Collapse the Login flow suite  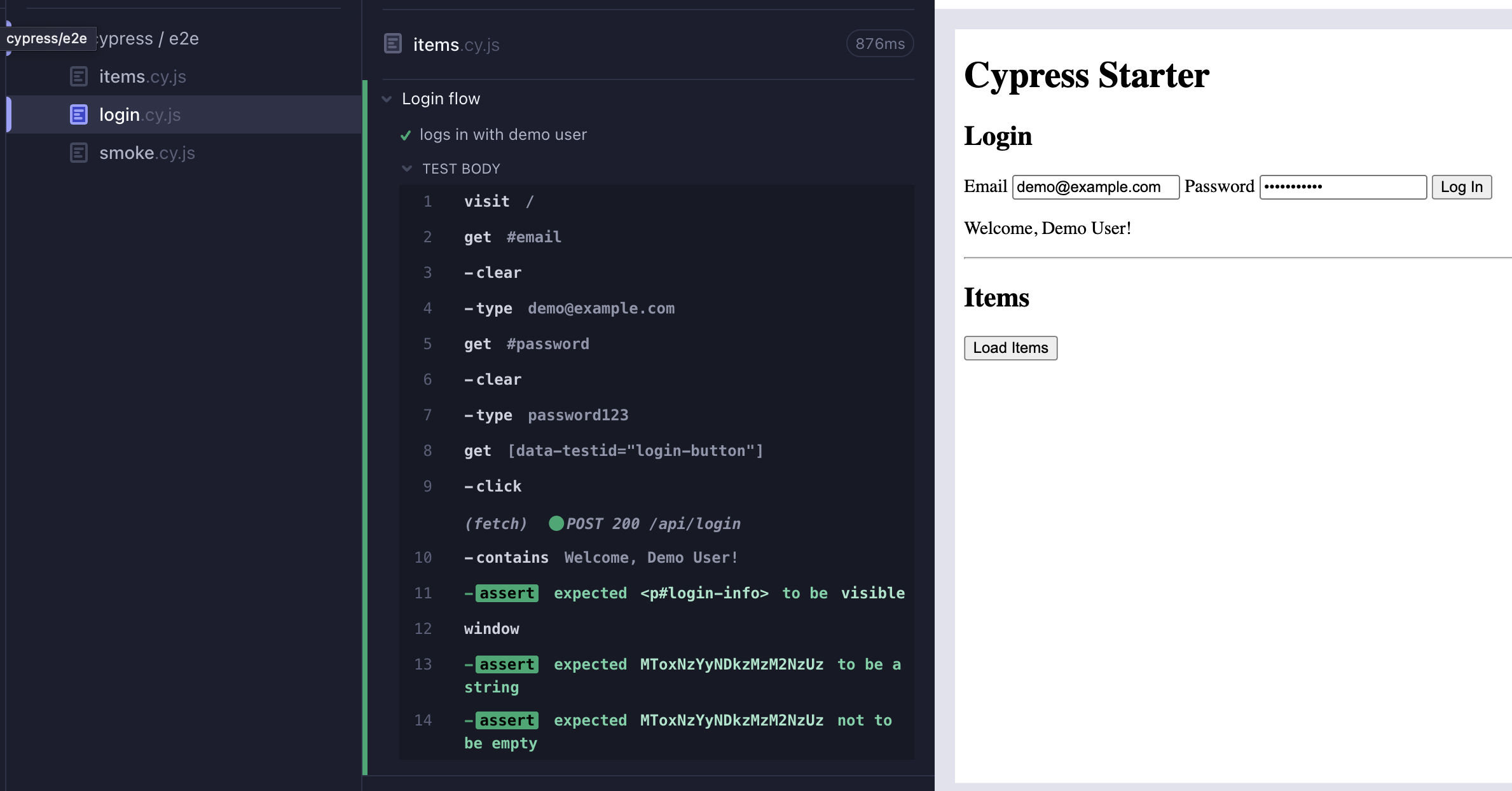tap(387, 99)
